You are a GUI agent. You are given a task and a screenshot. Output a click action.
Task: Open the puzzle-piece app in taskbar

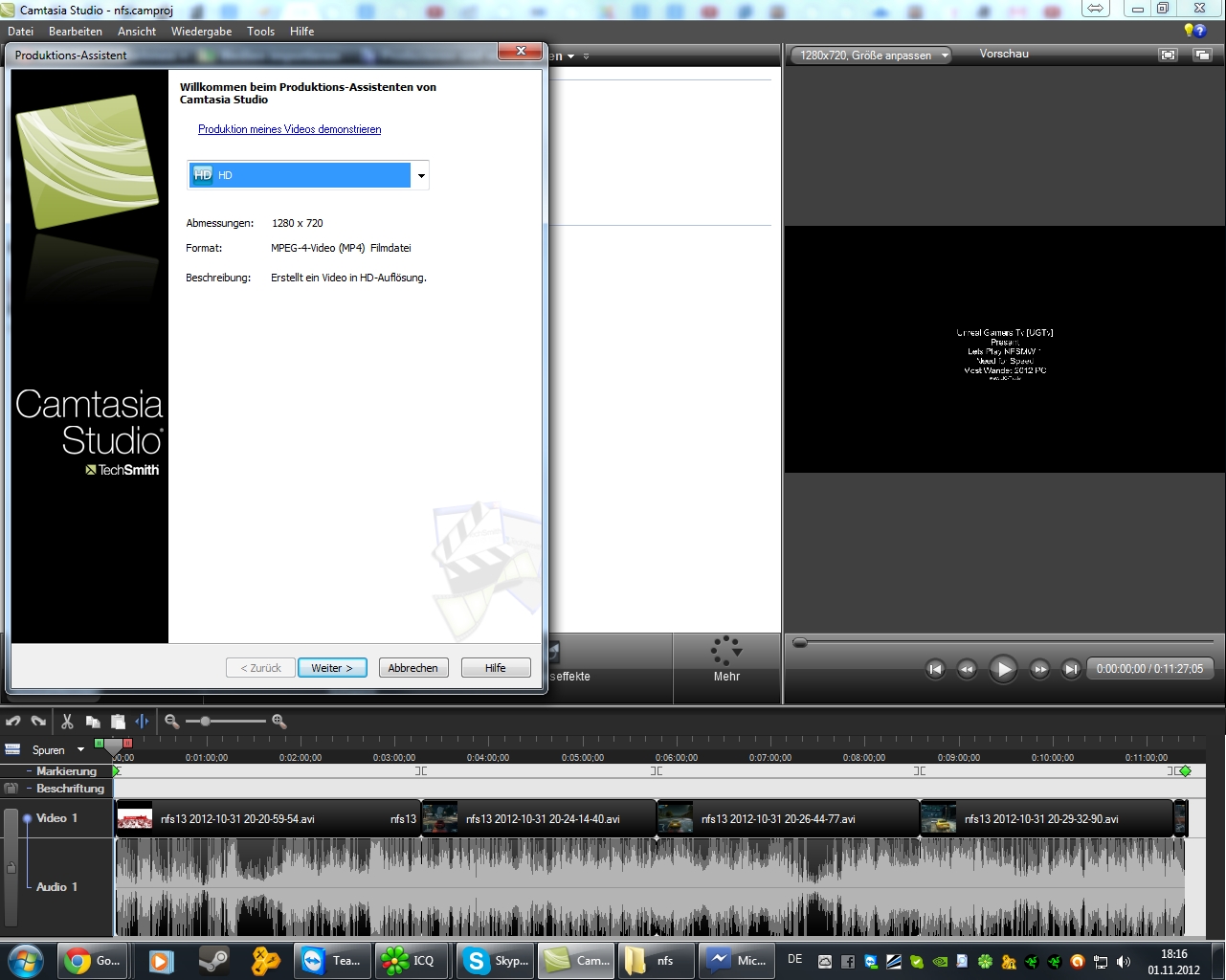pos(265,961)
